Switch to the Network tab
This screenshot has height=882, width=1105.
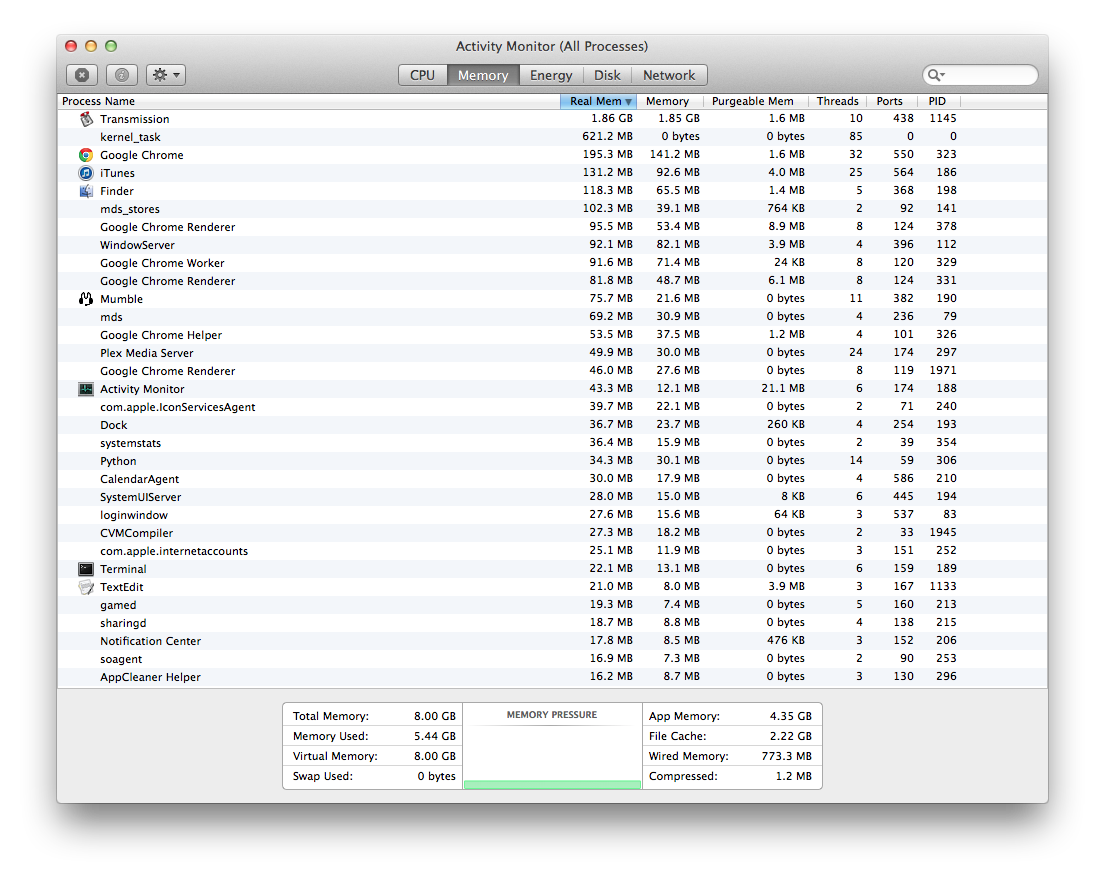point(669,75)
